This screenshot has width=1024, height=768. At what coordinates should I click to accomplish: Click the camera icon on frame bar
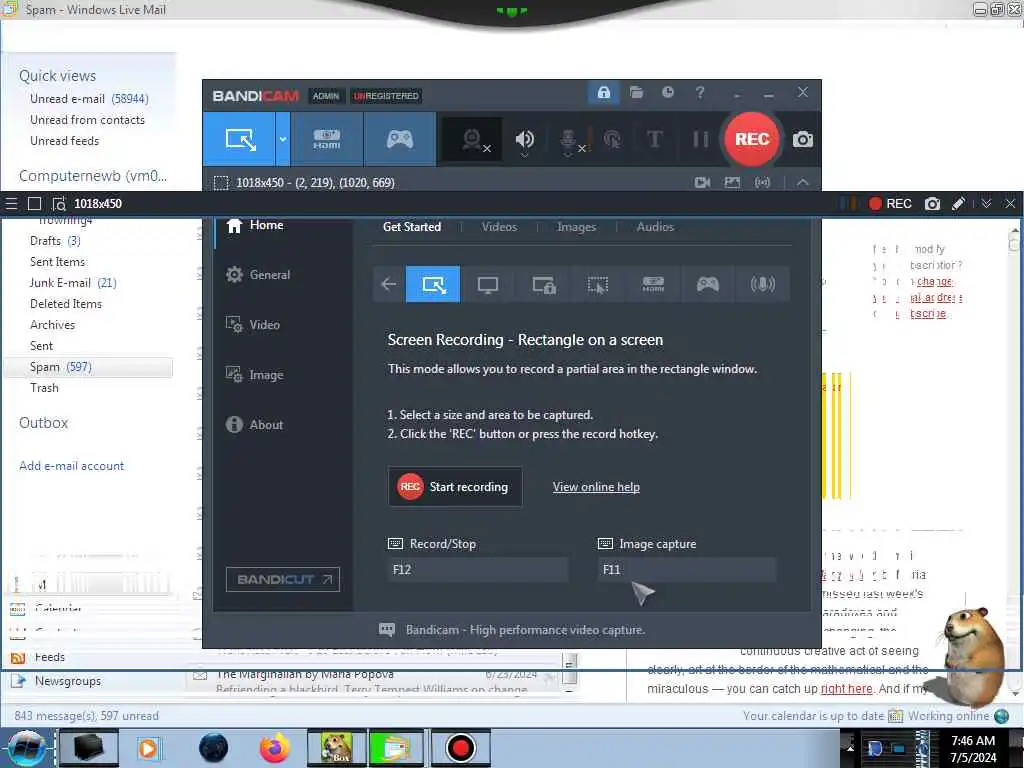pyautogui.click(x=933, y=204)
